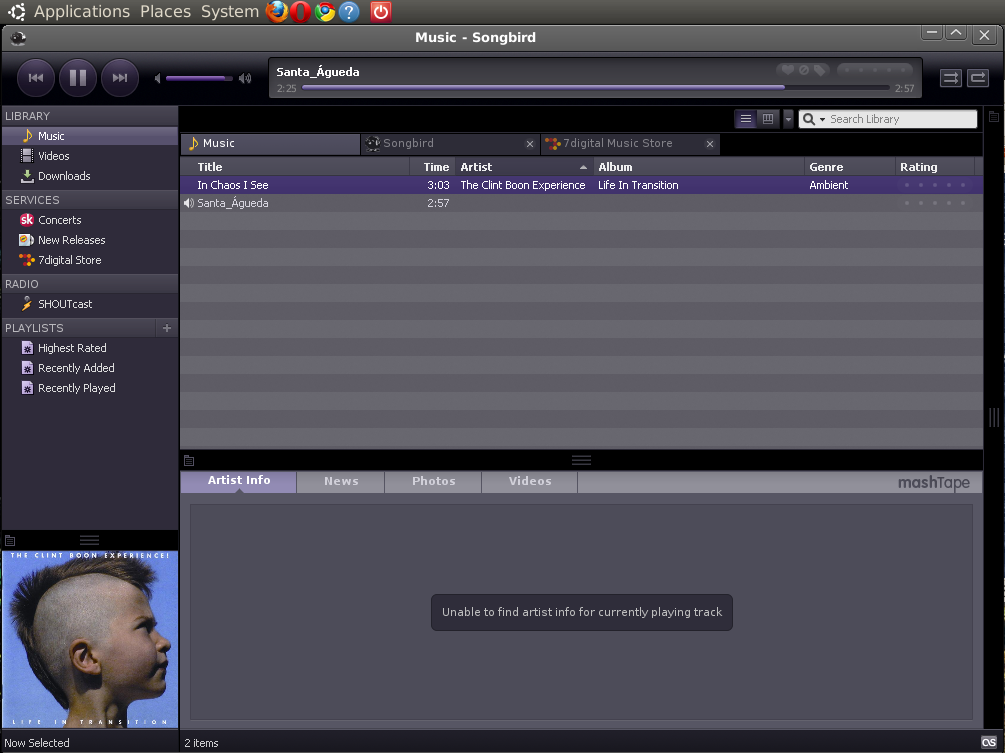Expand the mashTape display pane handle

(x=581, y=459)
